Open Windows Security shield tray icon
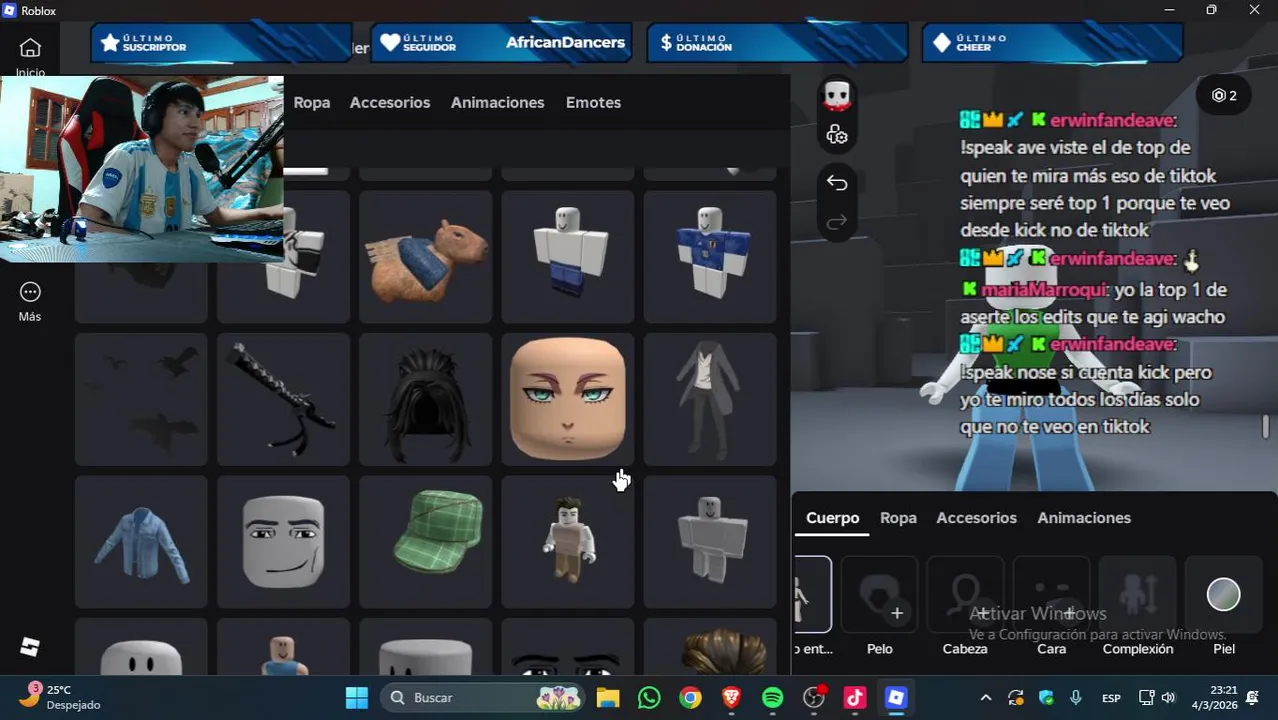 [1046, 698]
